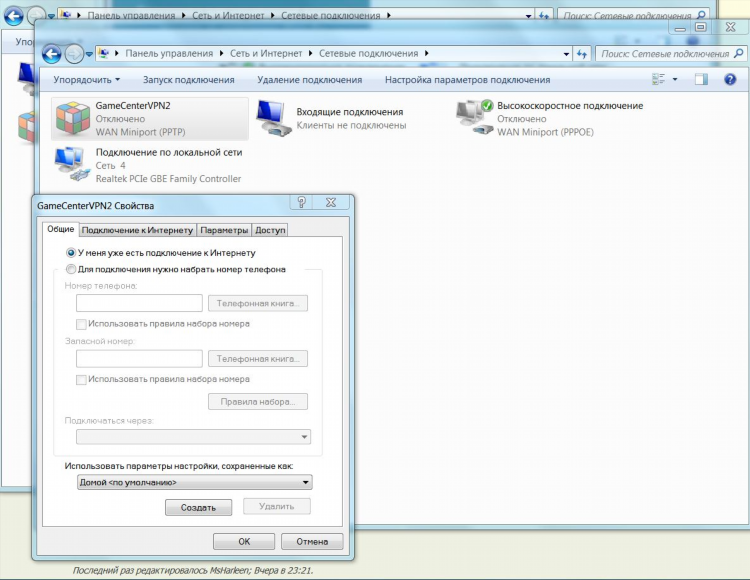Refresh the front window address bar
The image size is (750, 580).
pyautogui.click(x=582, y=54)
